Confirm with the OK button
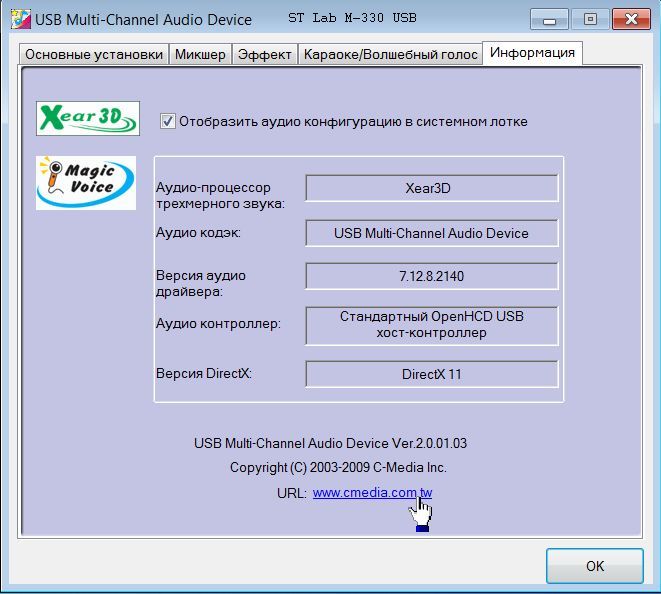Viewport: 661px width, 594px height. 595,566
